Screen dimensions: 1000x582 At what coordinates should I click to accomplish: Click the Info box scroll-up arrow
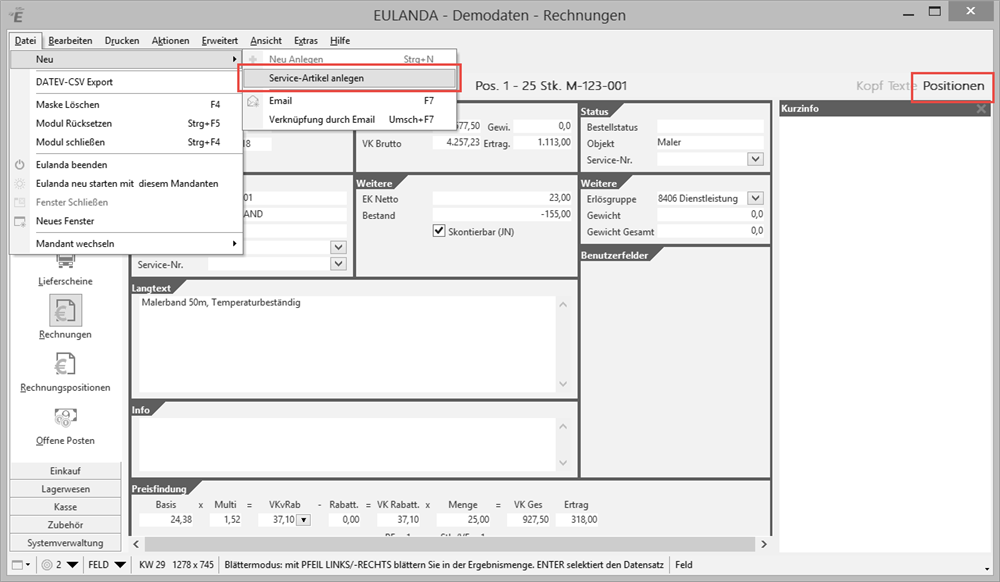tap(563, 426)
